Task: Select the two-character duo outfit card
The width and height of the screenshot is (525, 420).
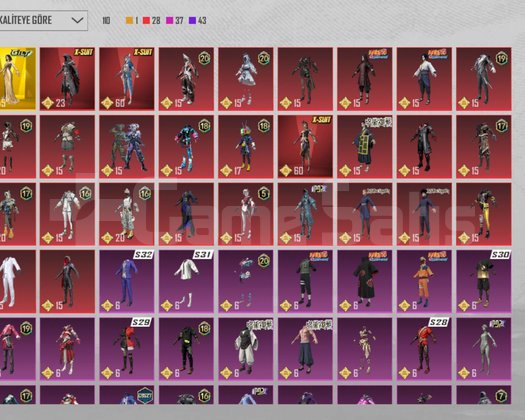Action: pyautogui.click(x=127, y=146)
